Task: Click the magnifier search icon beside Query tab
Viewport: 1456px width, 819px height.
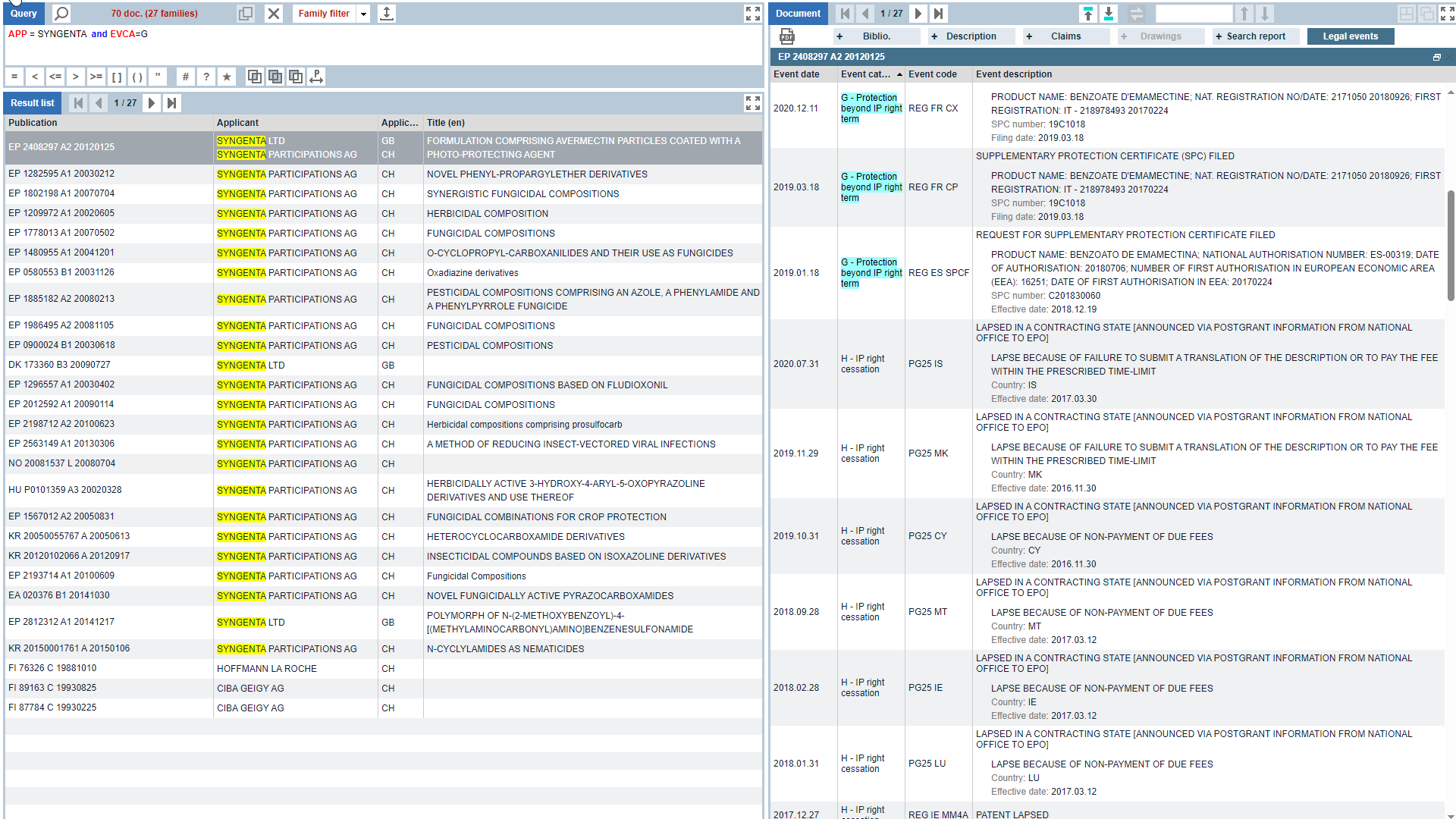Action: coord(61,13)
